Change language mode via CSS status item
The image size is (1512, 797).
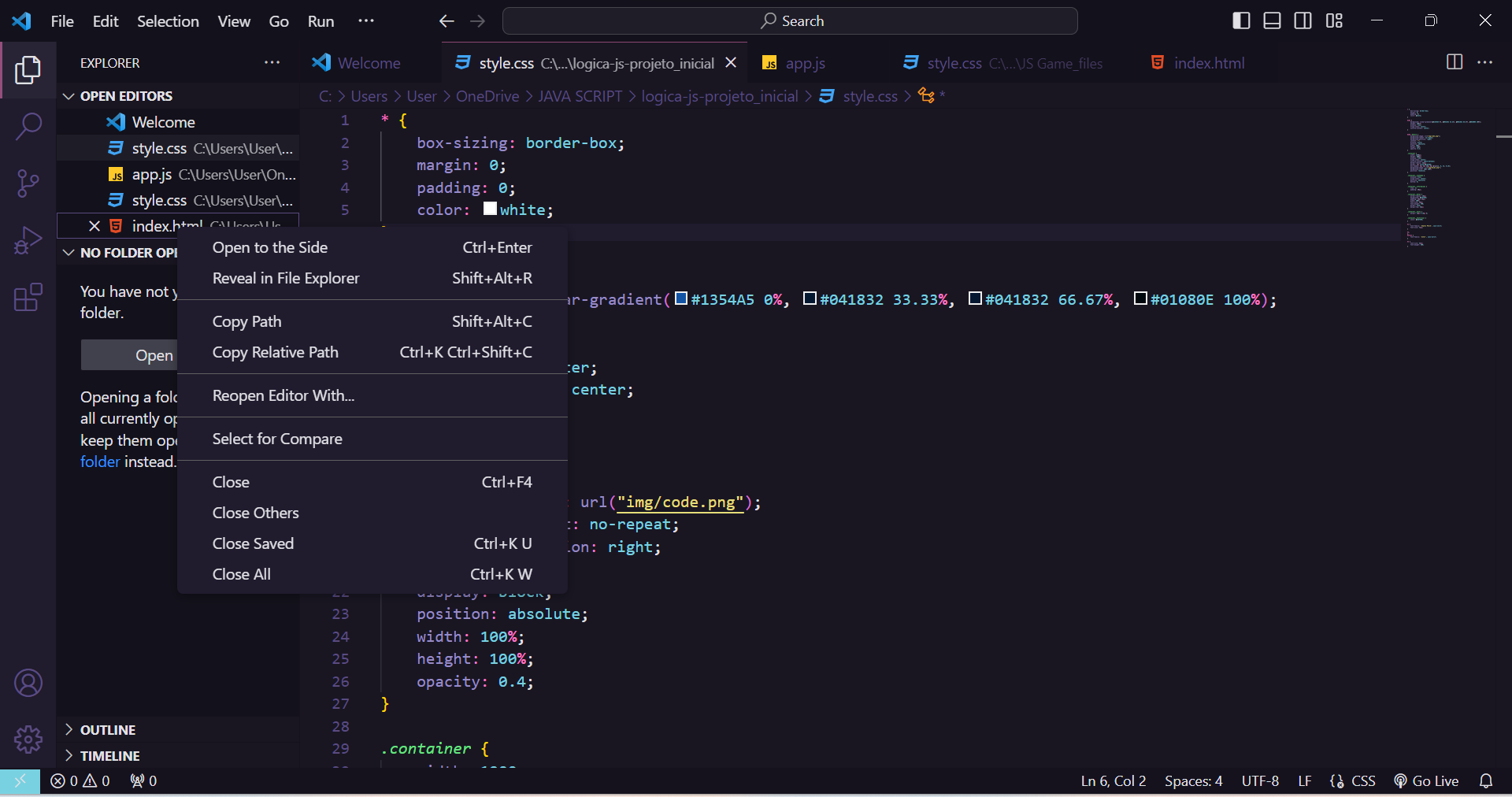tap(1363, 780)
